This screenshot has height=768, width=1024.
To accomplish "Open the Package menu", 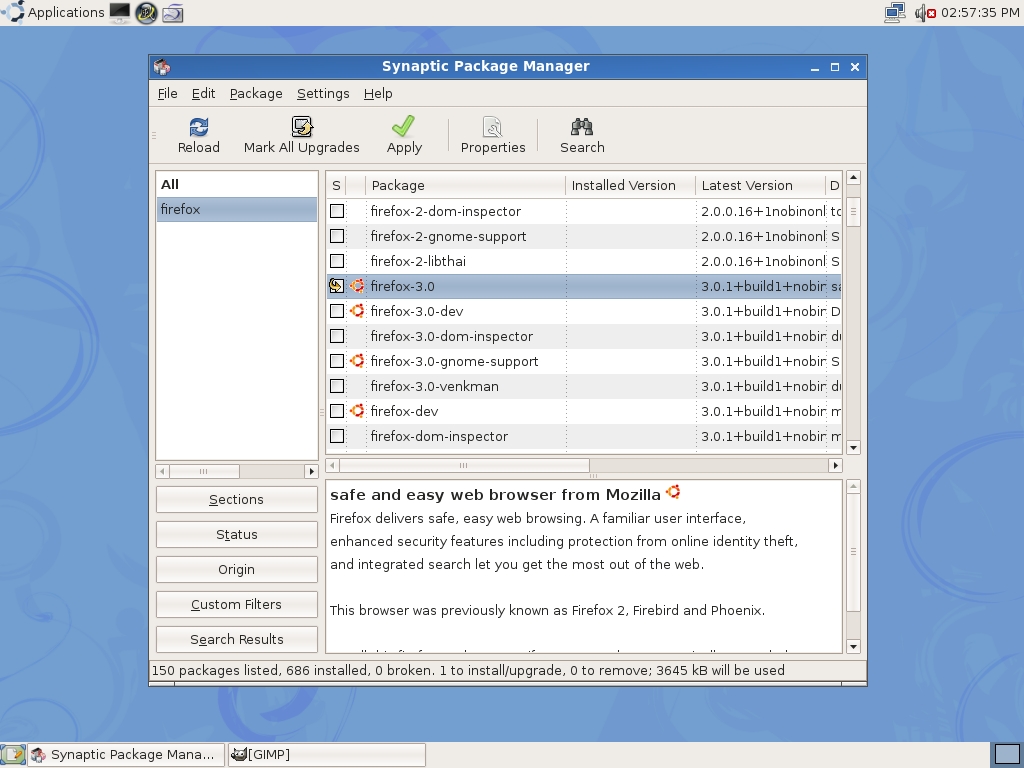I will (x=256, y=93).
